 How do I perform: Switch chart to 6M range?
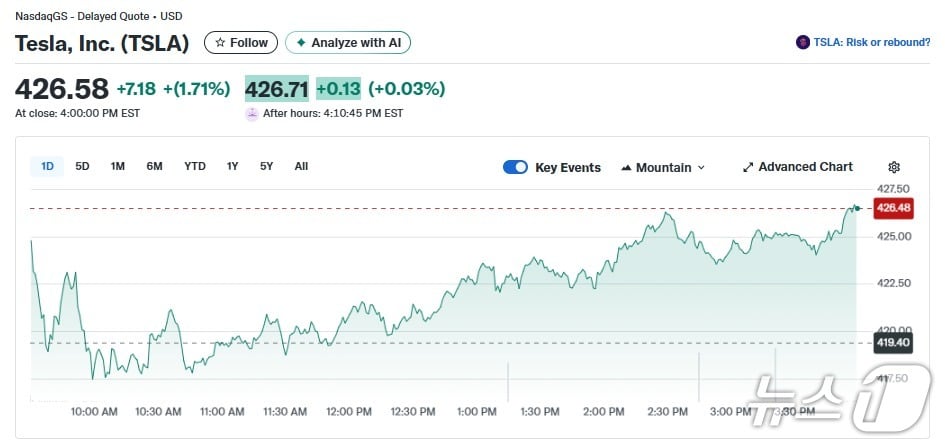pyautogui.click(x=154, y=166)
